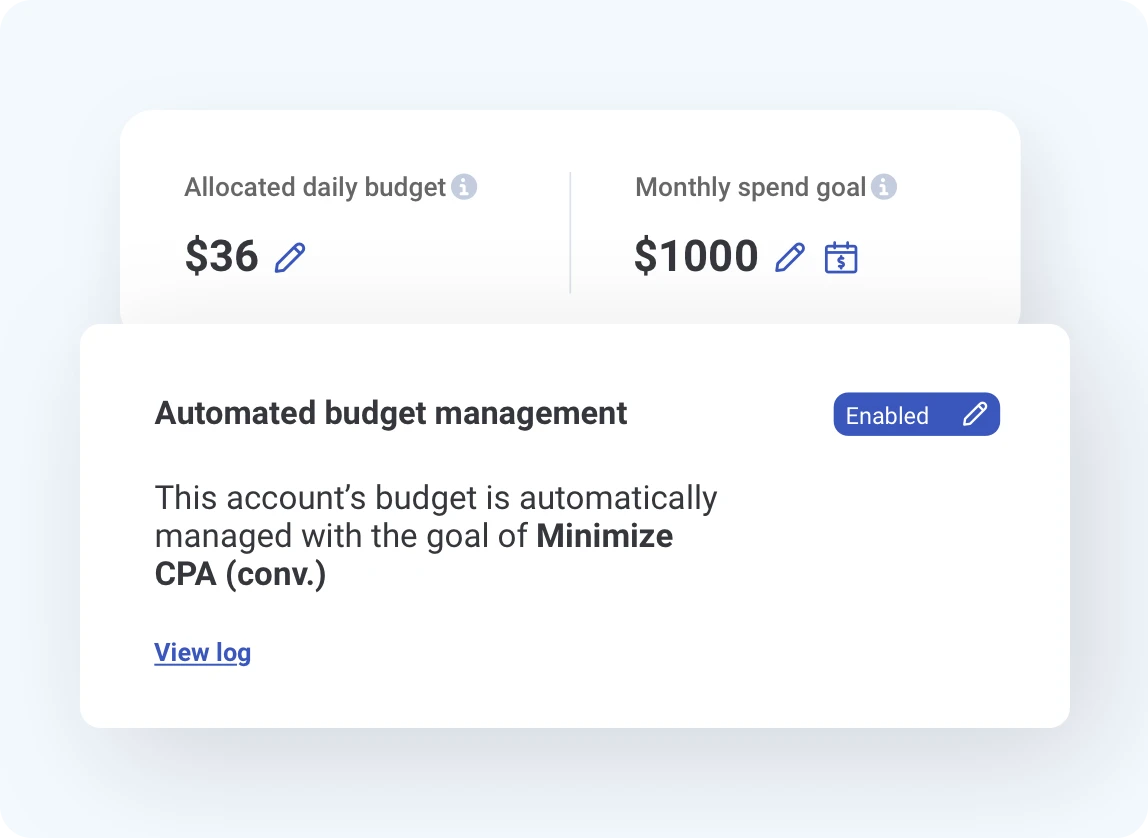Click the text 'managed with the goal of'
The image size is (1148, 838).
(341, 536)
